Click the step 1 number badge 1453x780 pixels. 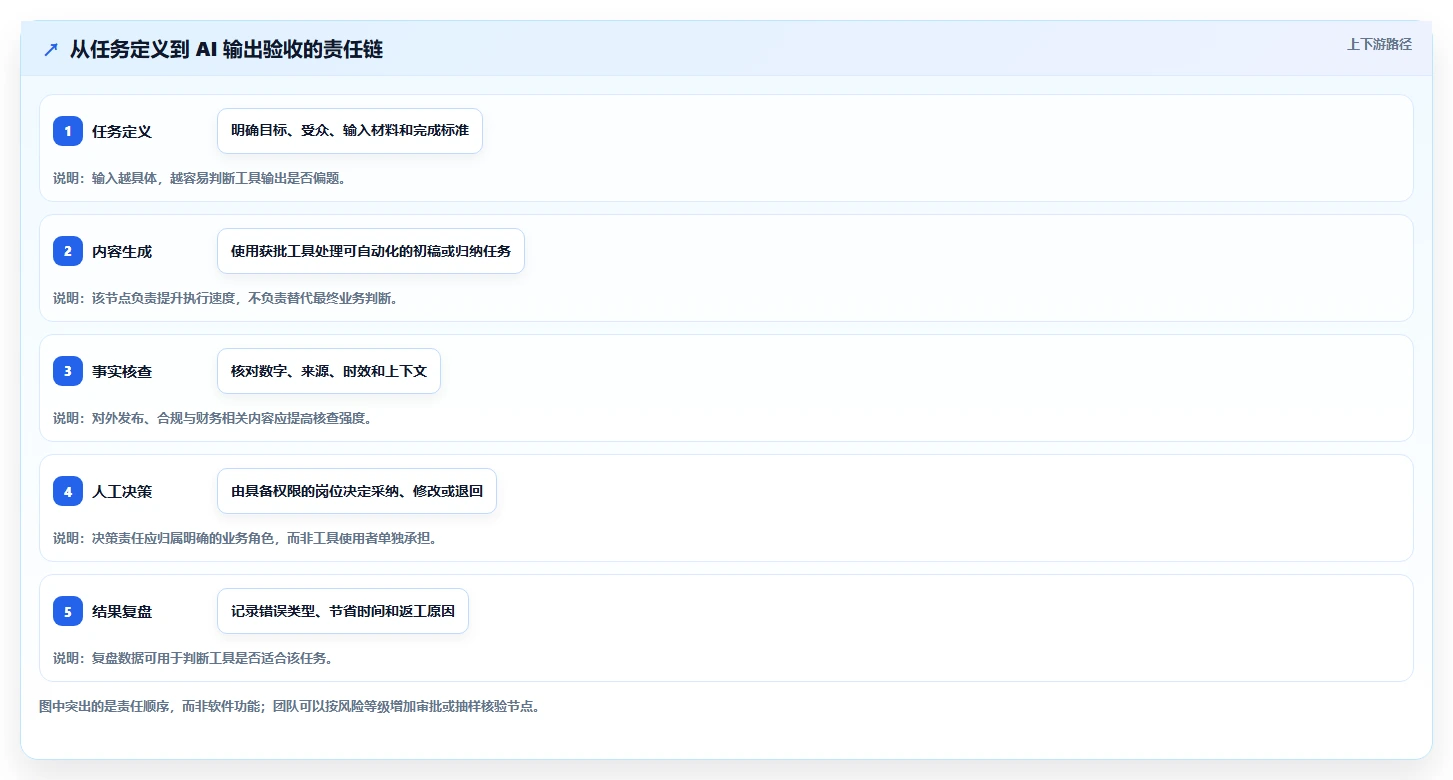click(68, 131)
